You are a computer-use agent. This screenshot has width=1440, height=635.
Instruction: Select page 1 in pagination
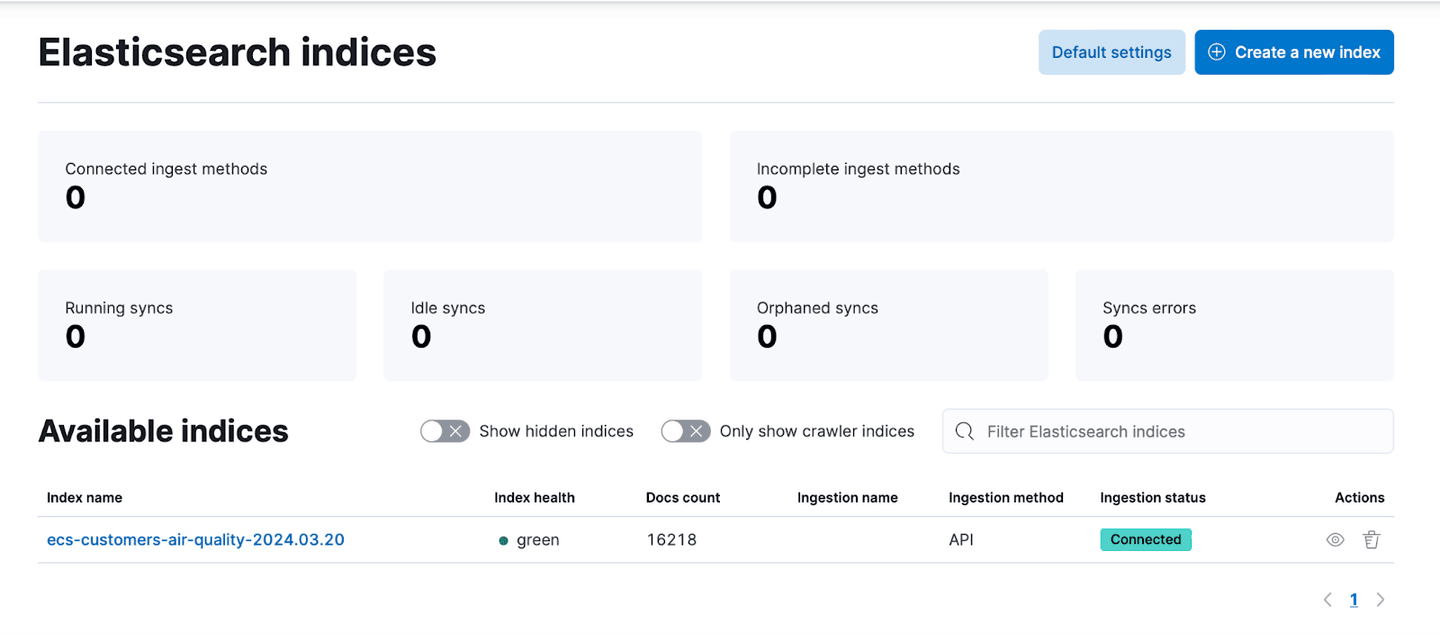point(1354,600)
